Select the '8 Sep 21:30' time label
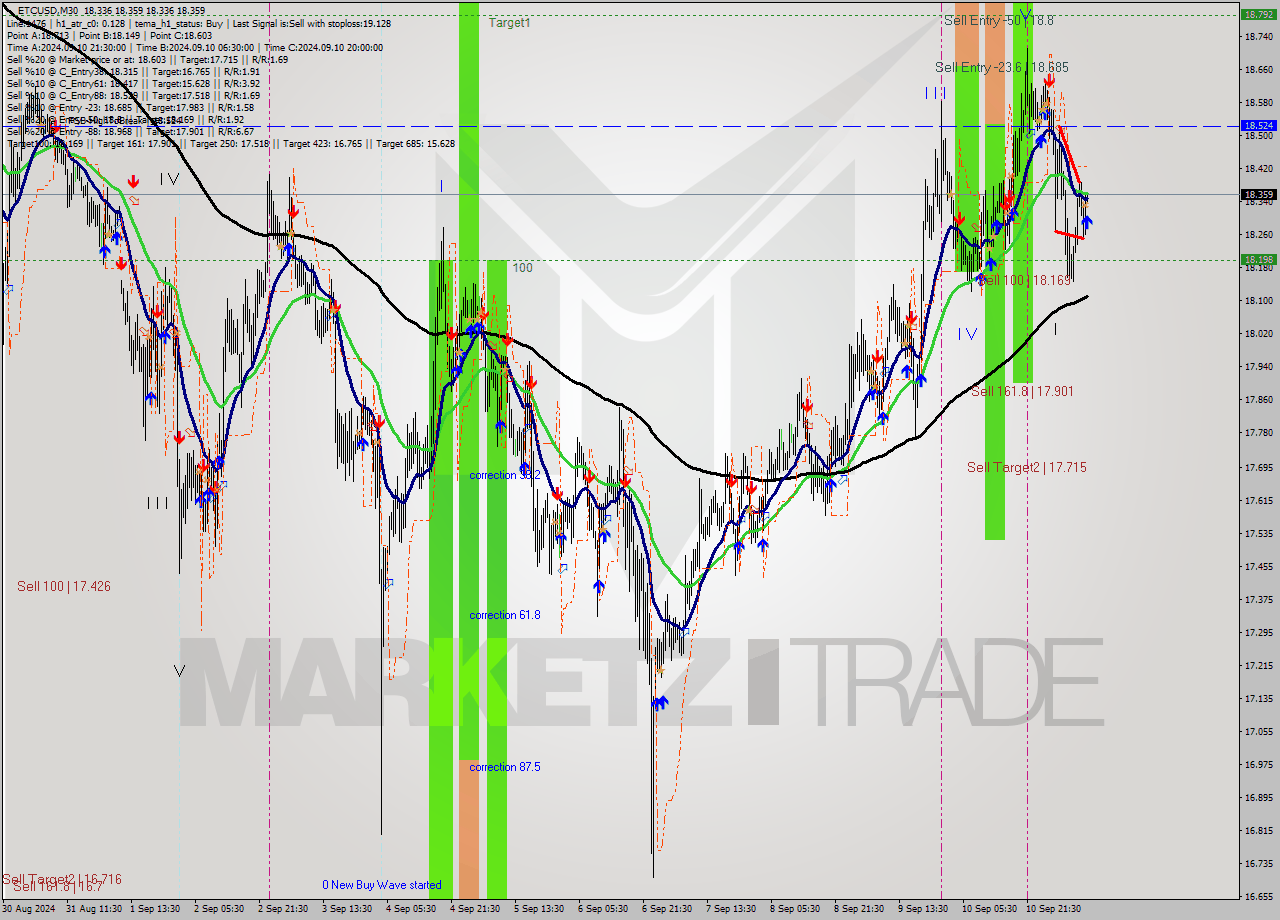This screenshot has width=1280, height=920. (859, 909)
